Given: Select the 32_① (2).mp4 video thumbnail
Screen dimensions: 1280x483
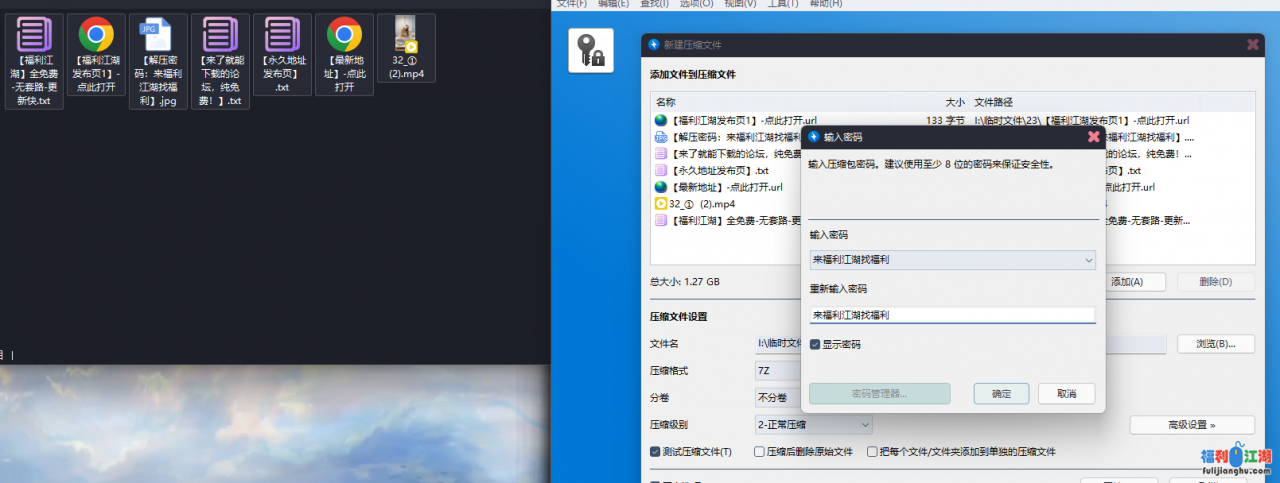Looking at the screenshot, I should (406, 34).
